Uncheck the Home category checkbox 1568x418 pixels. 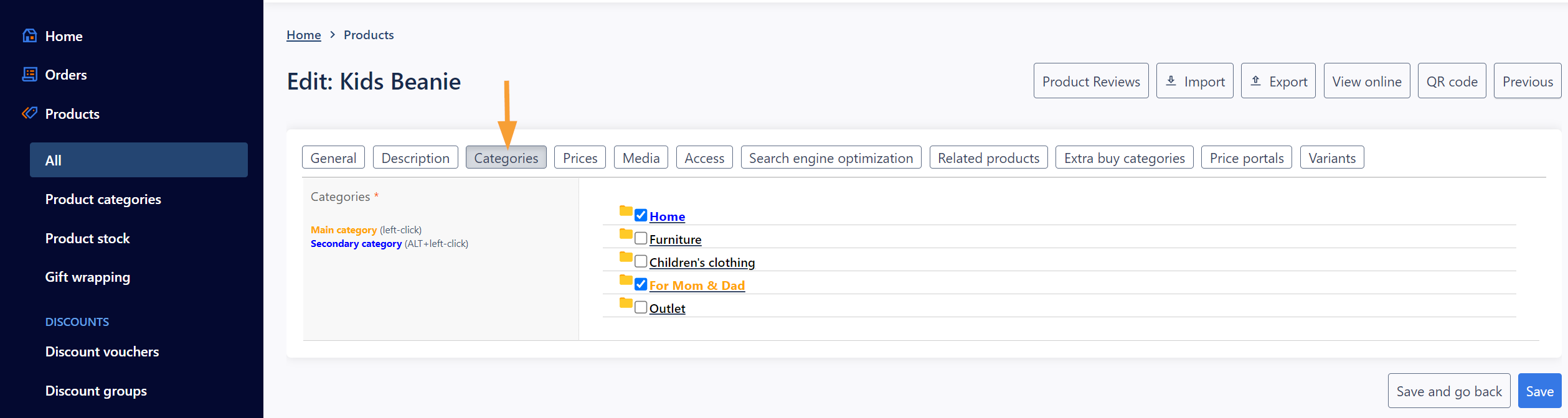tap(641, 215)
